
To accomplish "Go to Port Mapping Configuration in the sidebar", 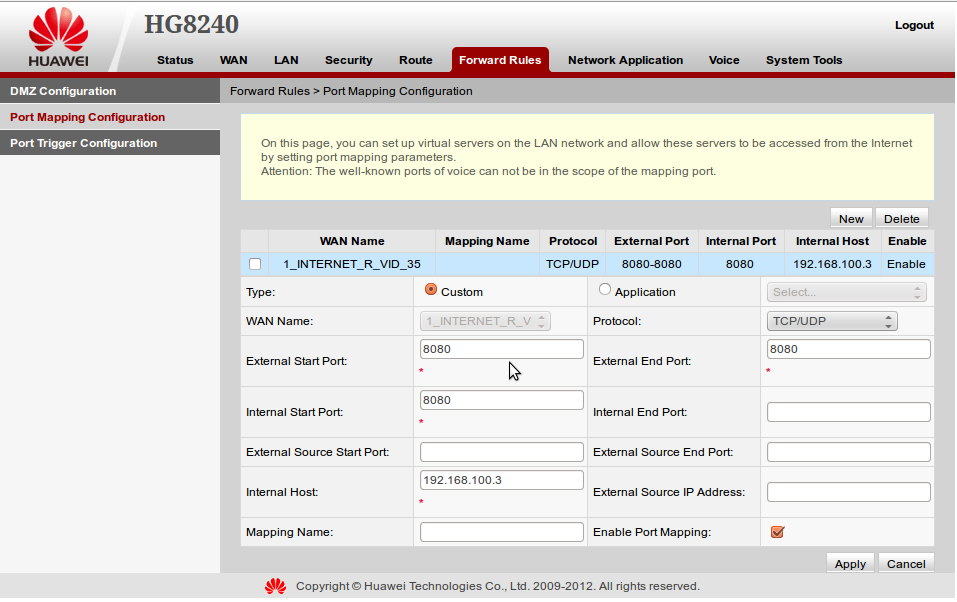I will coord(110,117).
